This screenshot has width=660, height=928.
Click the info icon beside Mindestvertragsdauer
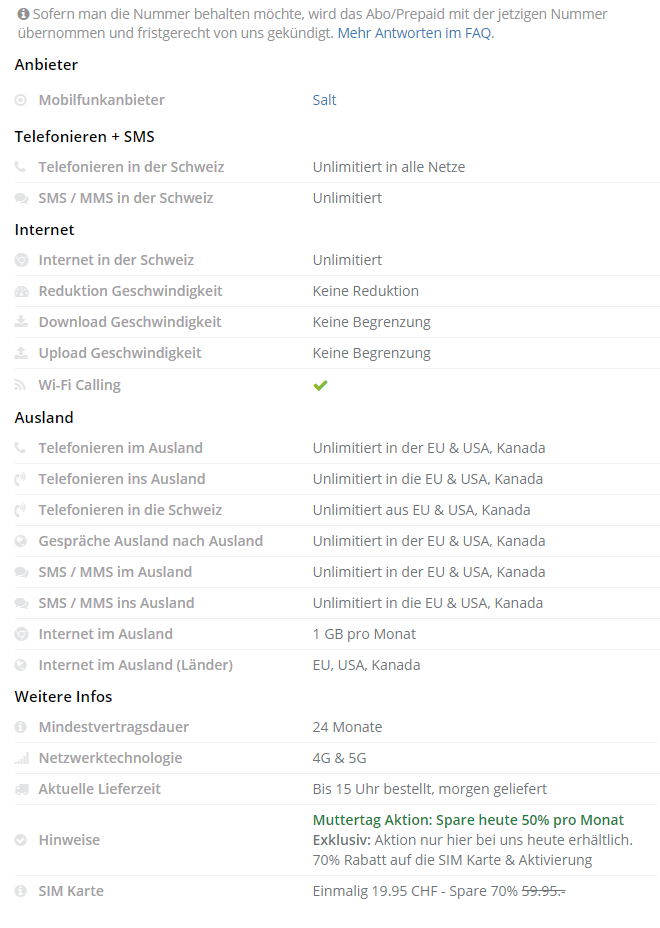pyautogui.click(x=21, y=727)
